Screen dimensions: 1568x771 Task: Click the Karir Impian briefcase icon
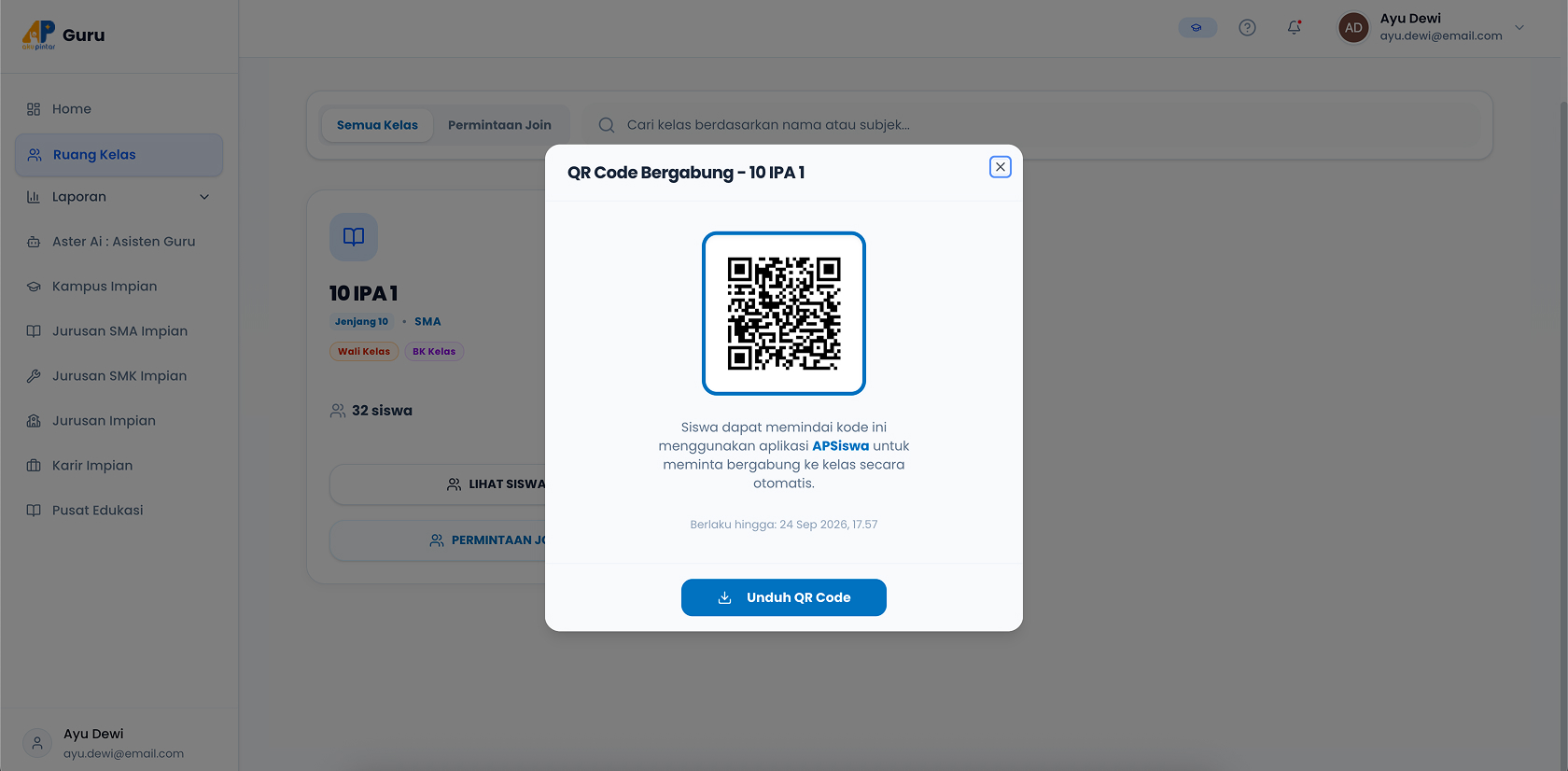[34, 466]
